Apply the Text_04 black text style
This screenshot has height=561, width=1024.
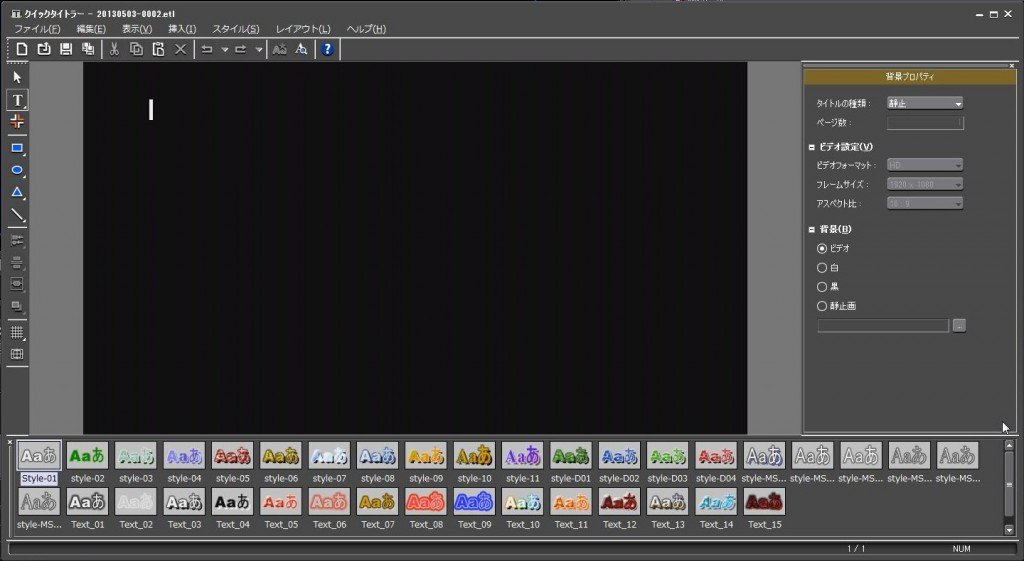click(232, 502)
